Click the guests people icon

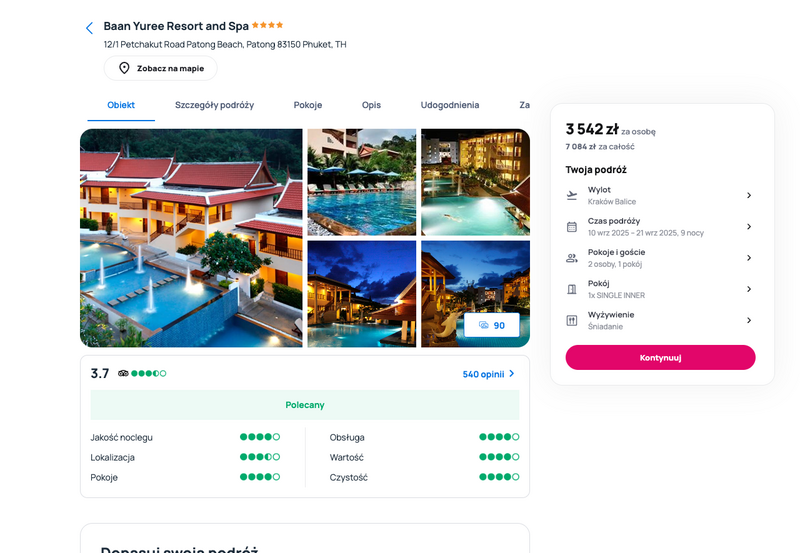click(x=572, y=258)
